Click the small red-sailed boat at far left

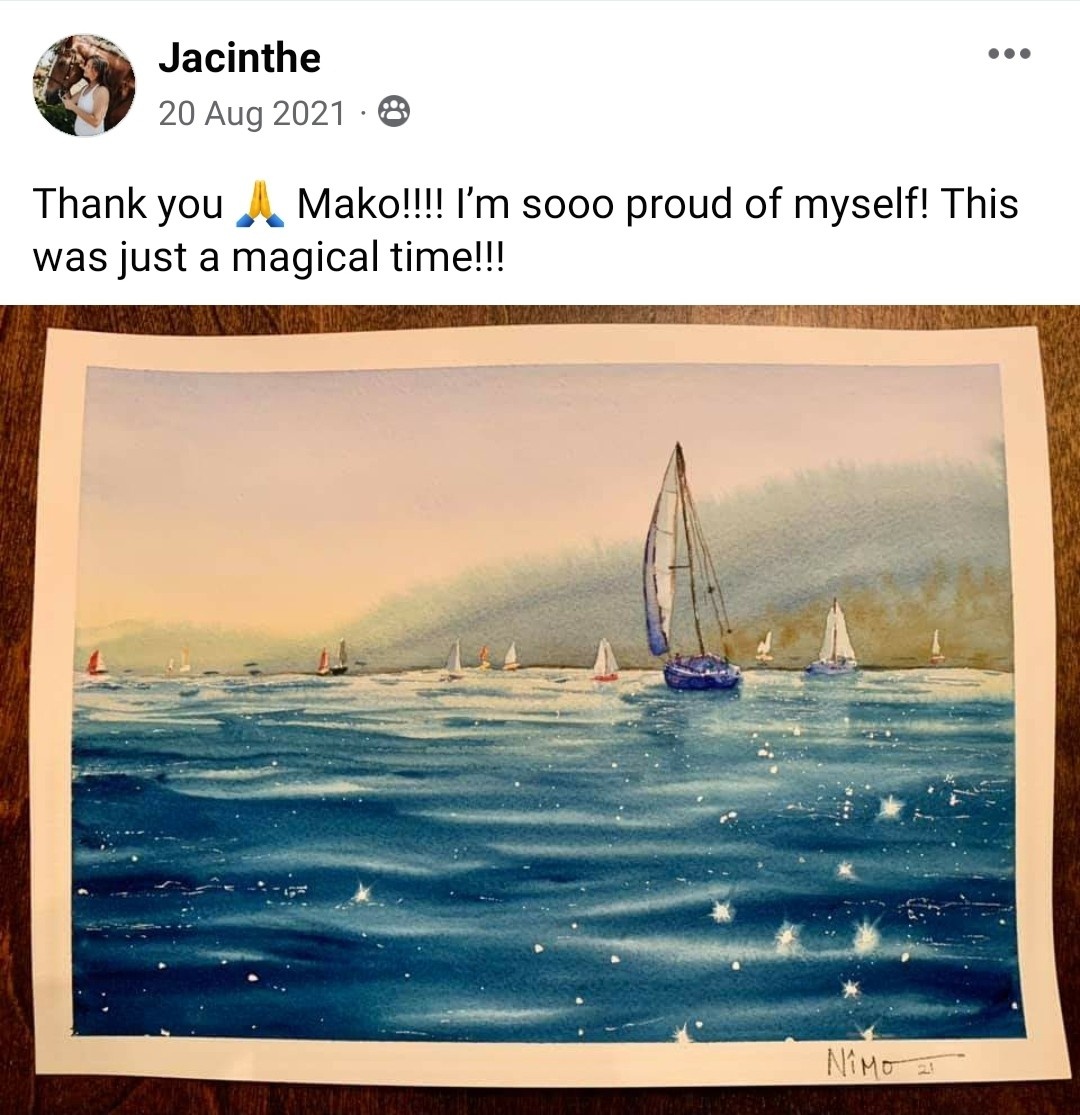coord(96,663)
